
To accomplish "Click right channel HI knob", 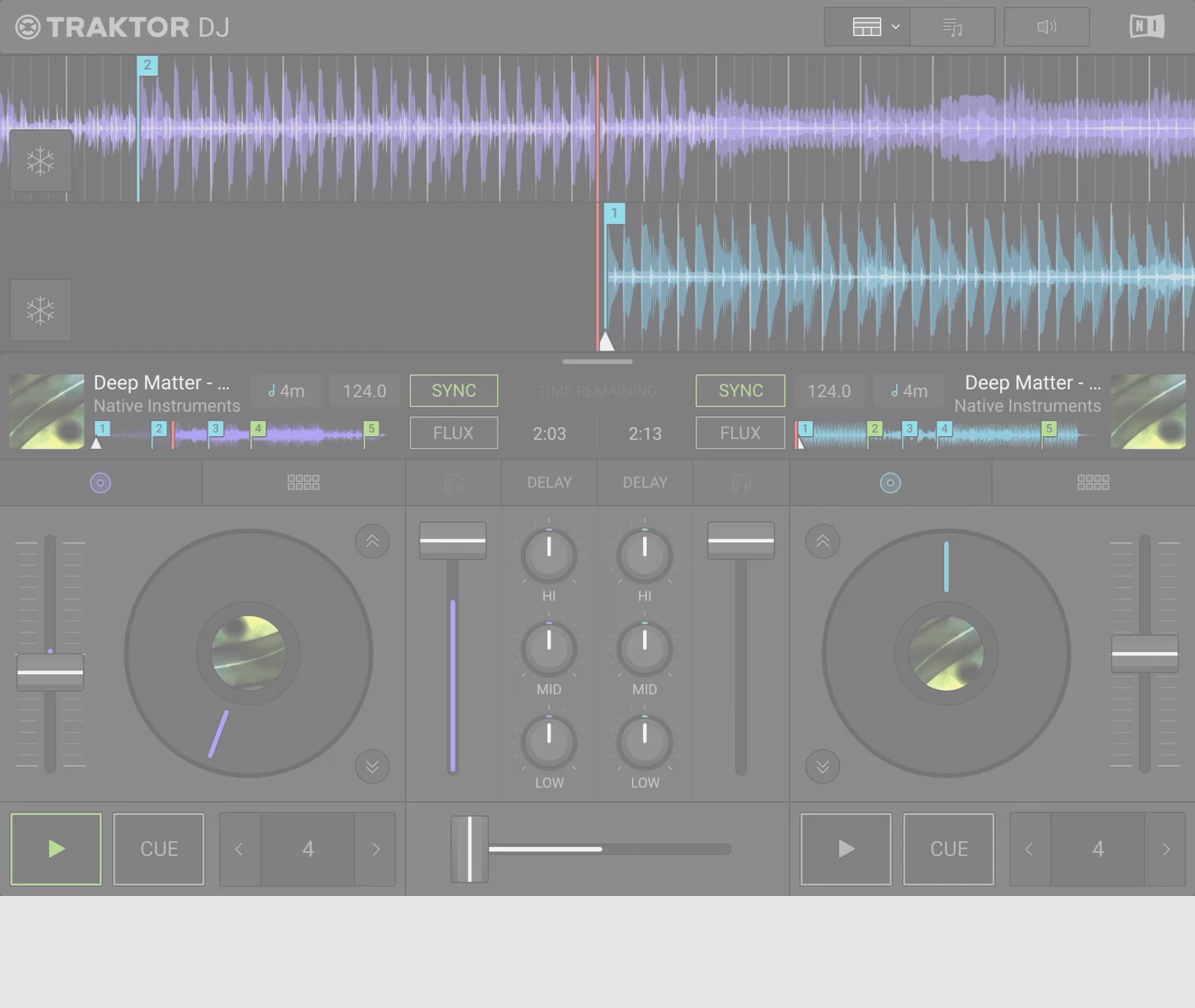I will point(645,556).
